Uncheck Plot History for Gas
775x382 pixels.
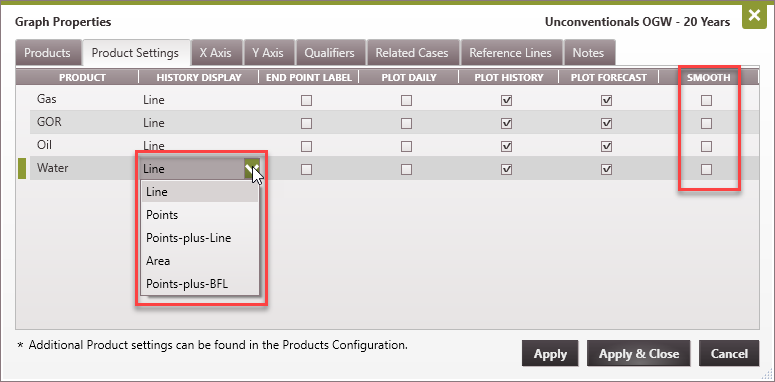pos(506,101)
